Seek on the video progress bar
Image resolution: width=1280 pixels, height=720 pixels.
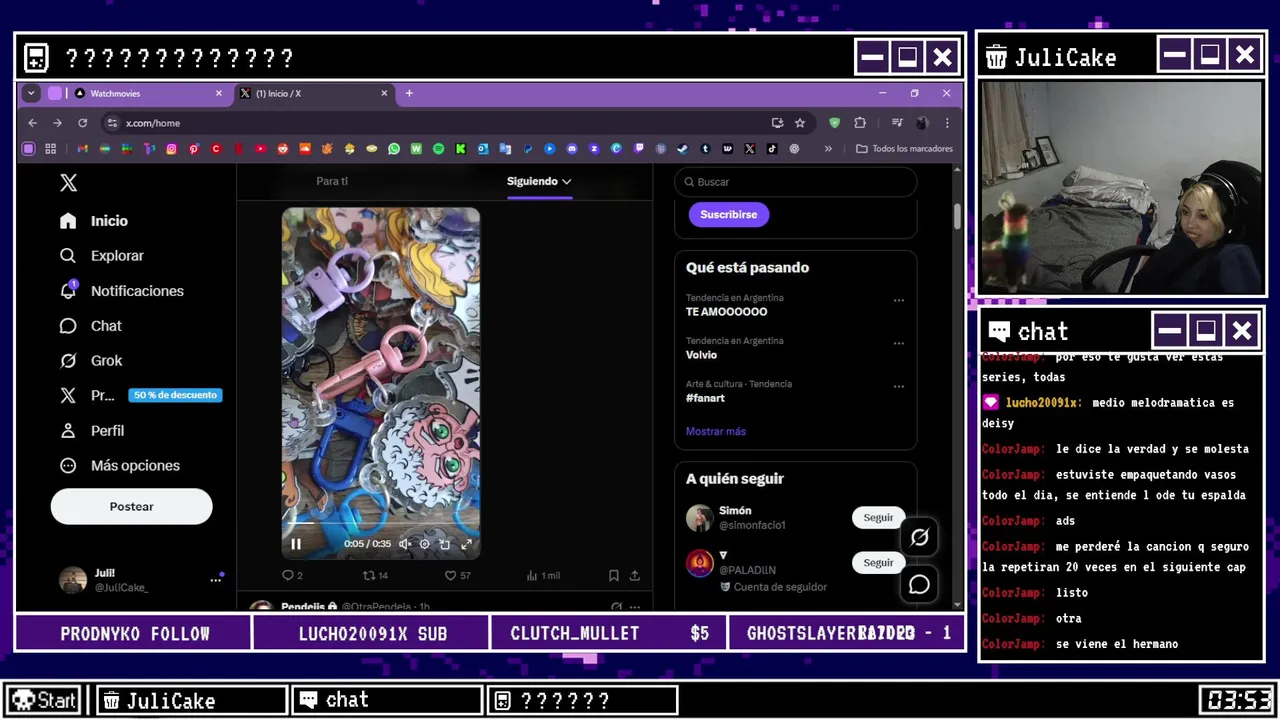click(x=381, y=522)
